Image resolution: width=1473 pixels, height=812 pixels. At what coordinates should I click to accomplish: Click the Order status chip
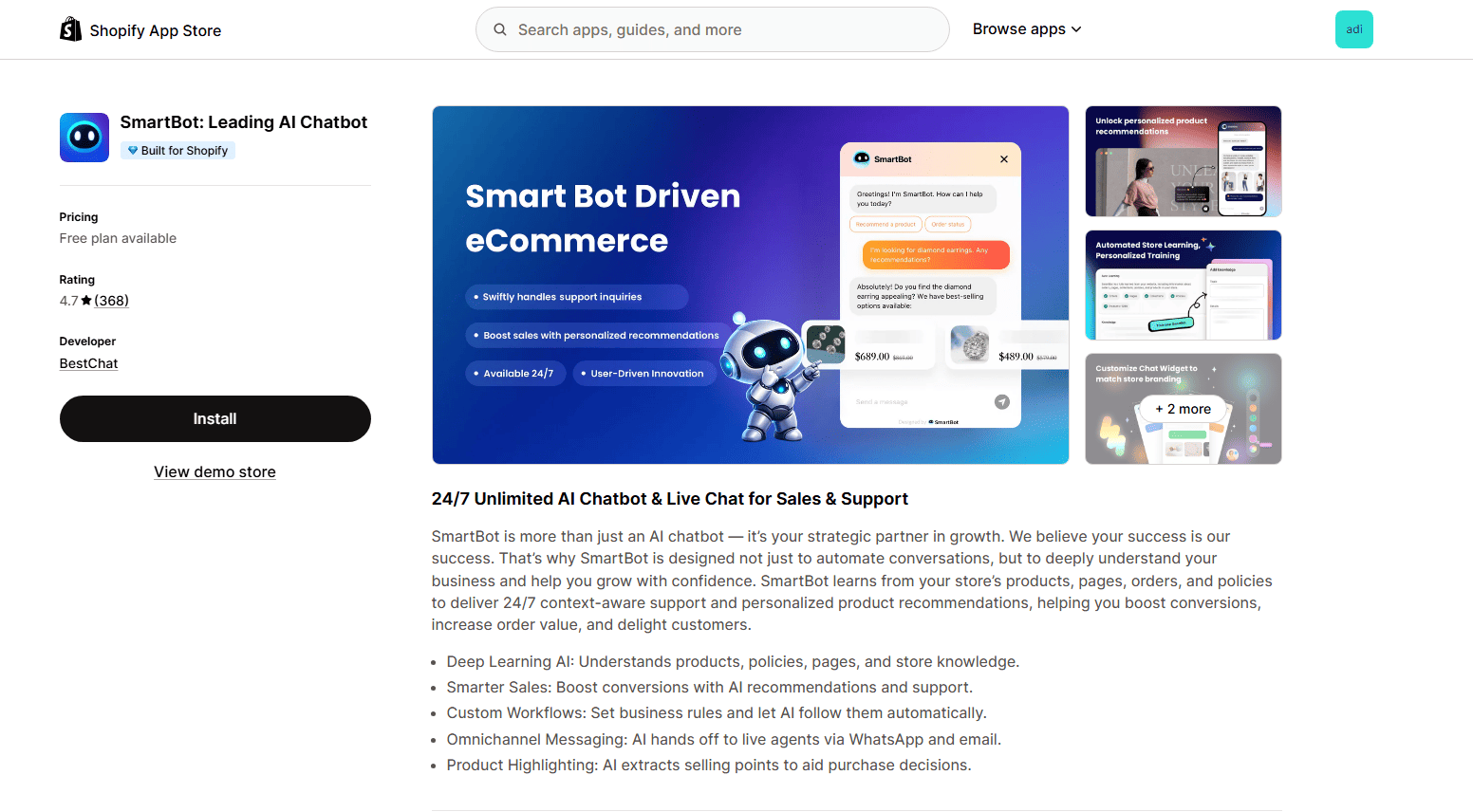[x=947, y=225]
